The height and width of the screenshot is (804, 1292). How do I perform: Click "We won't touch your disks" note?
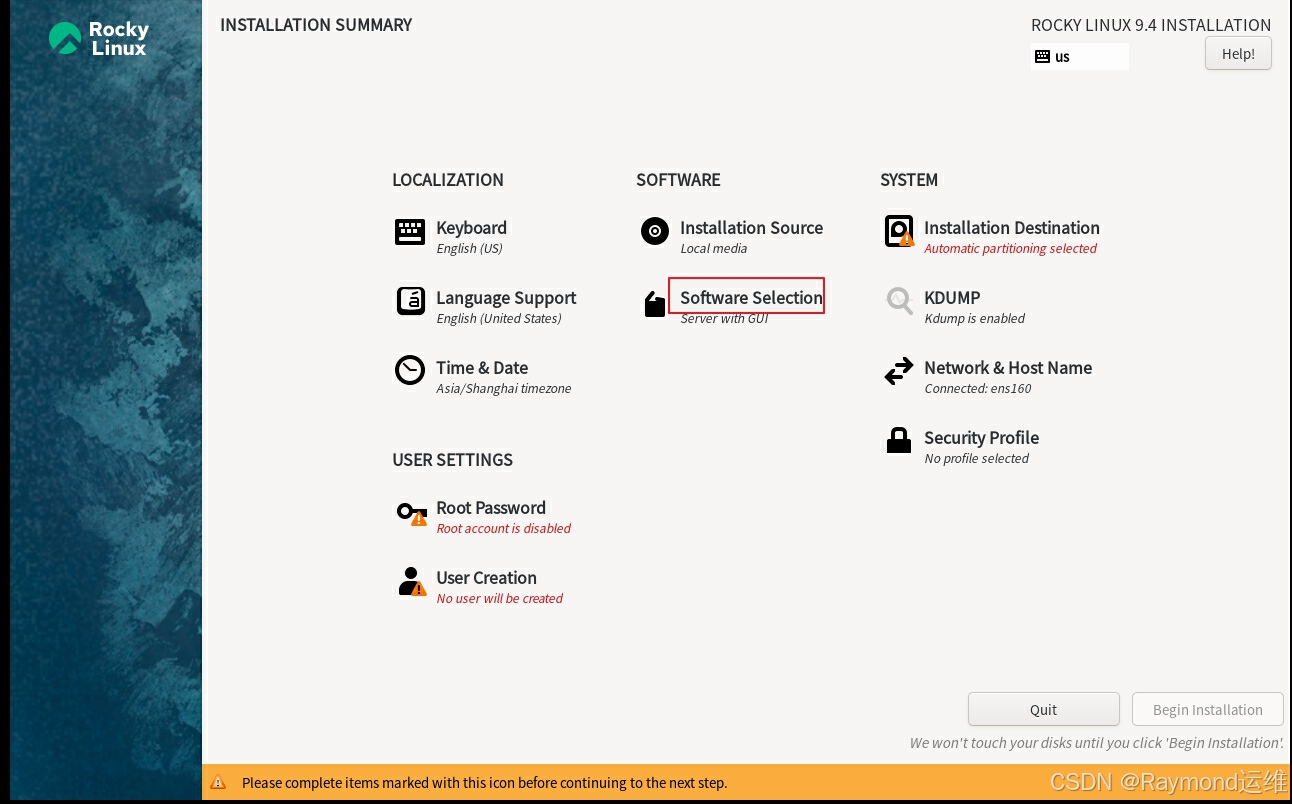(1096, 743)
